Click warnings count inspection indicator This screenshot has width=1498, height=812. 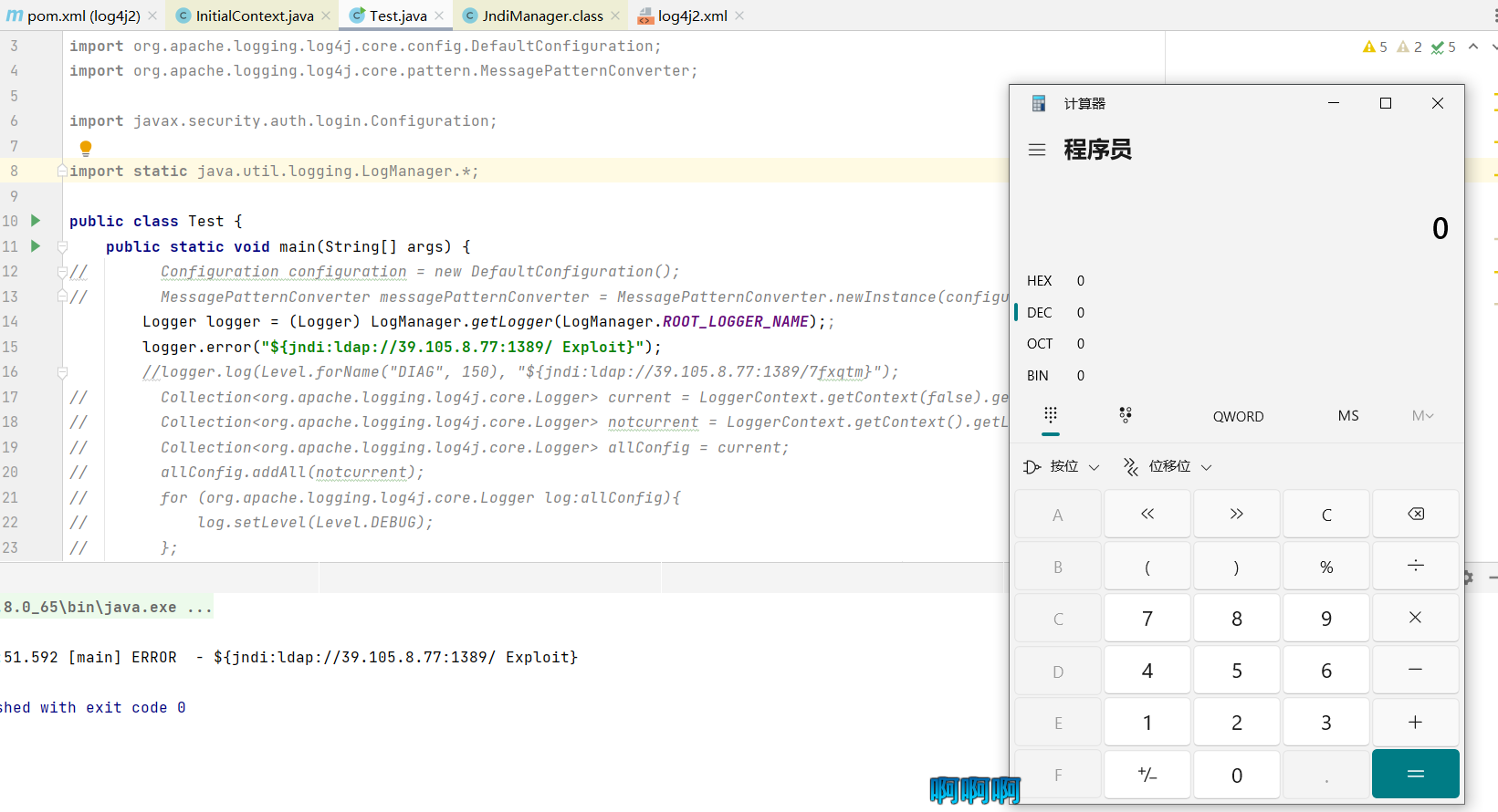[x=1375, y=47]
